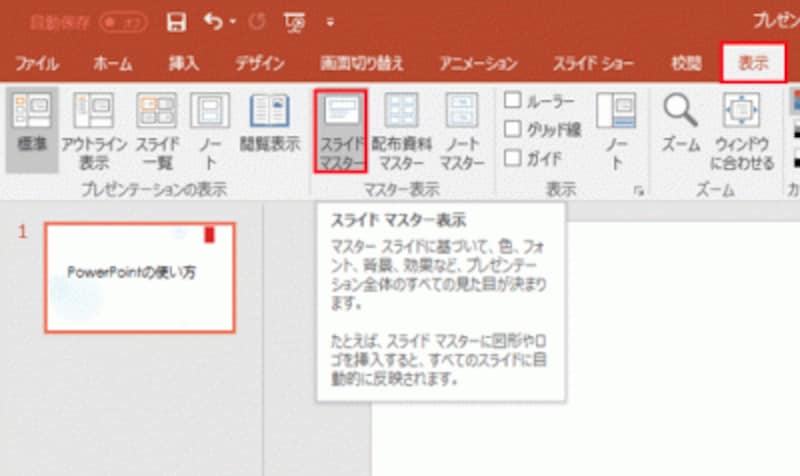The height and width of the screenshot is (476, 800).
Task: Open ノート page view in presentation views
Action: (210, 131)
